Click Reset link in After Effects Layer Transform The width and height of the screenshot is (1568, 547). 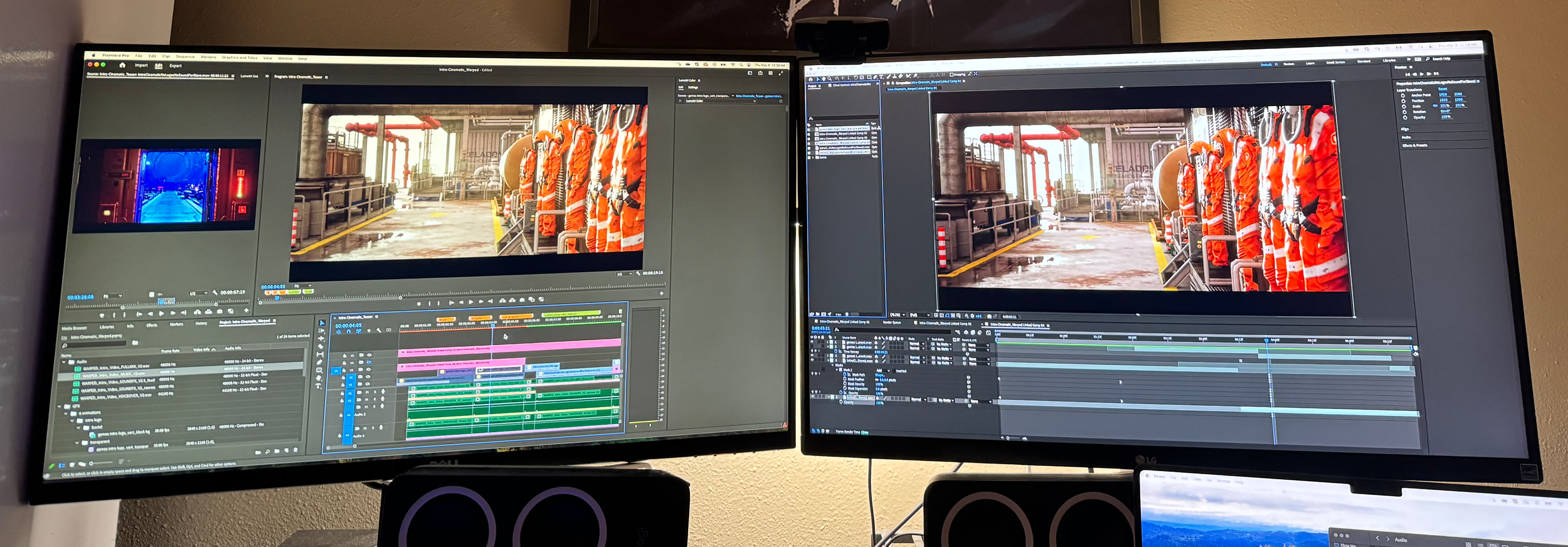(x=1443, y=89)
